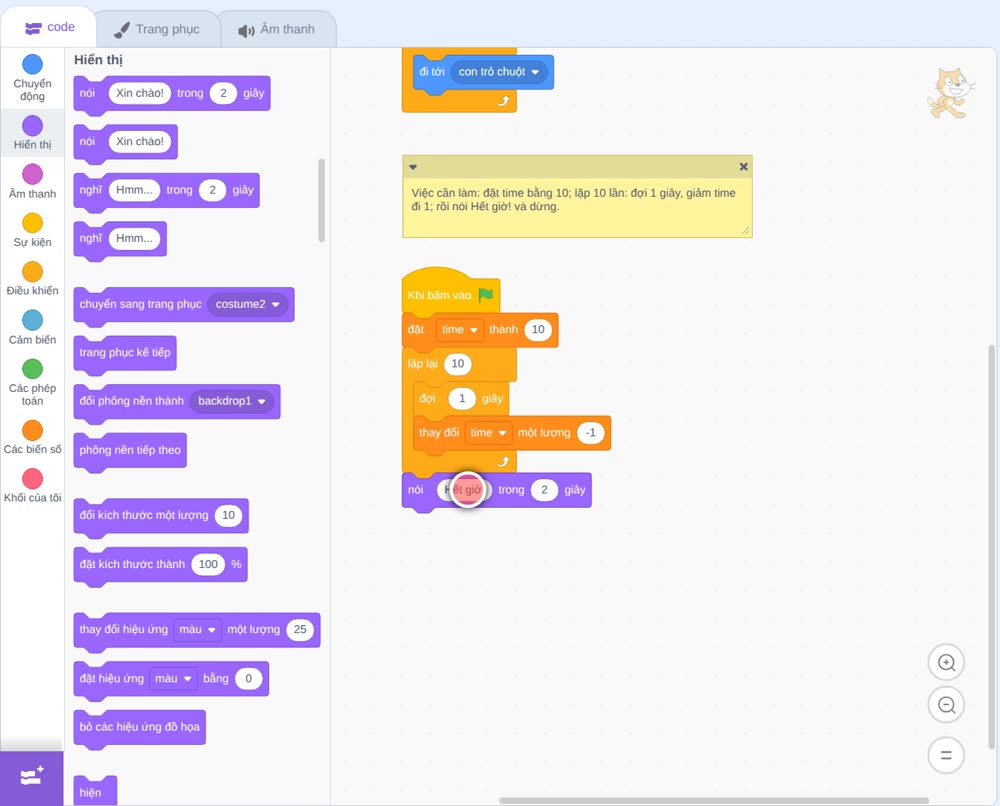Select the Các biến số category circle
1000x806 pixels.
point(33,430)
